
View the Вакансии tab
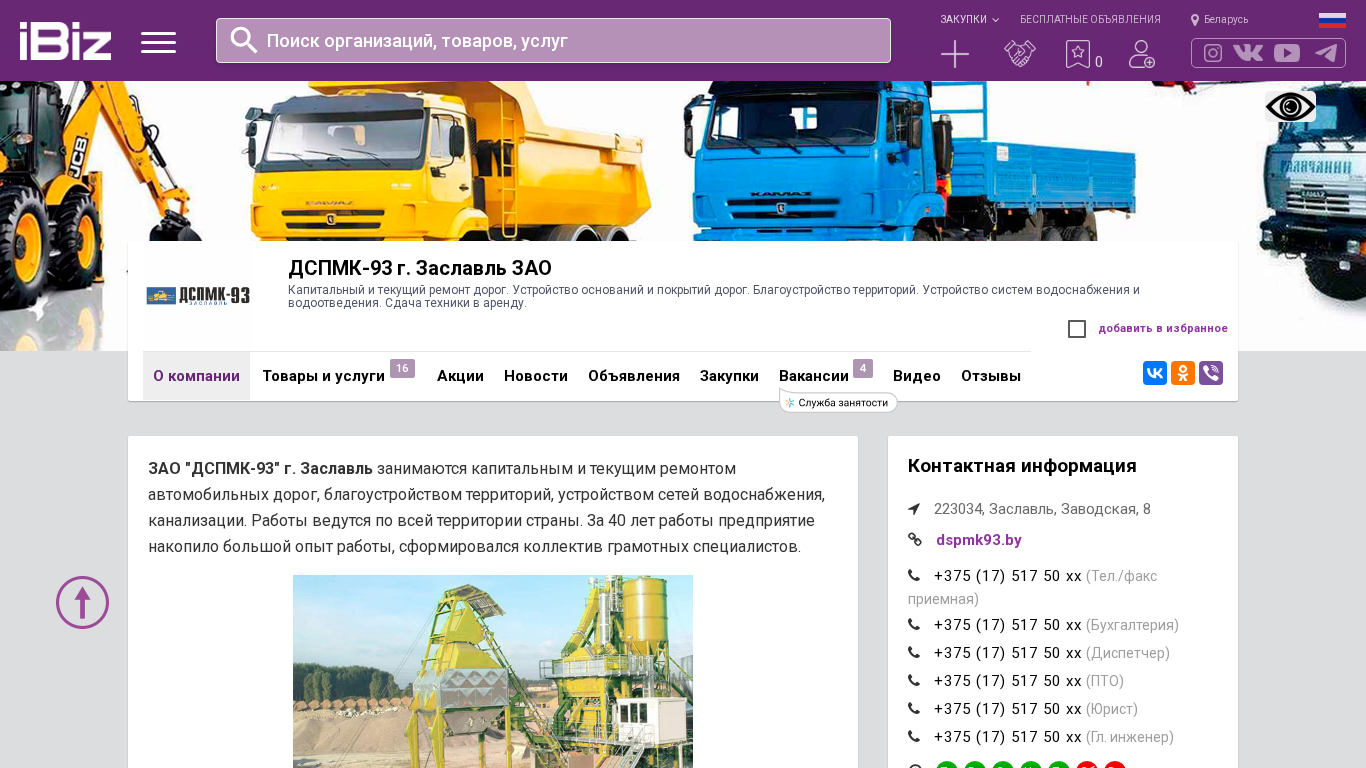pos(814,376)
